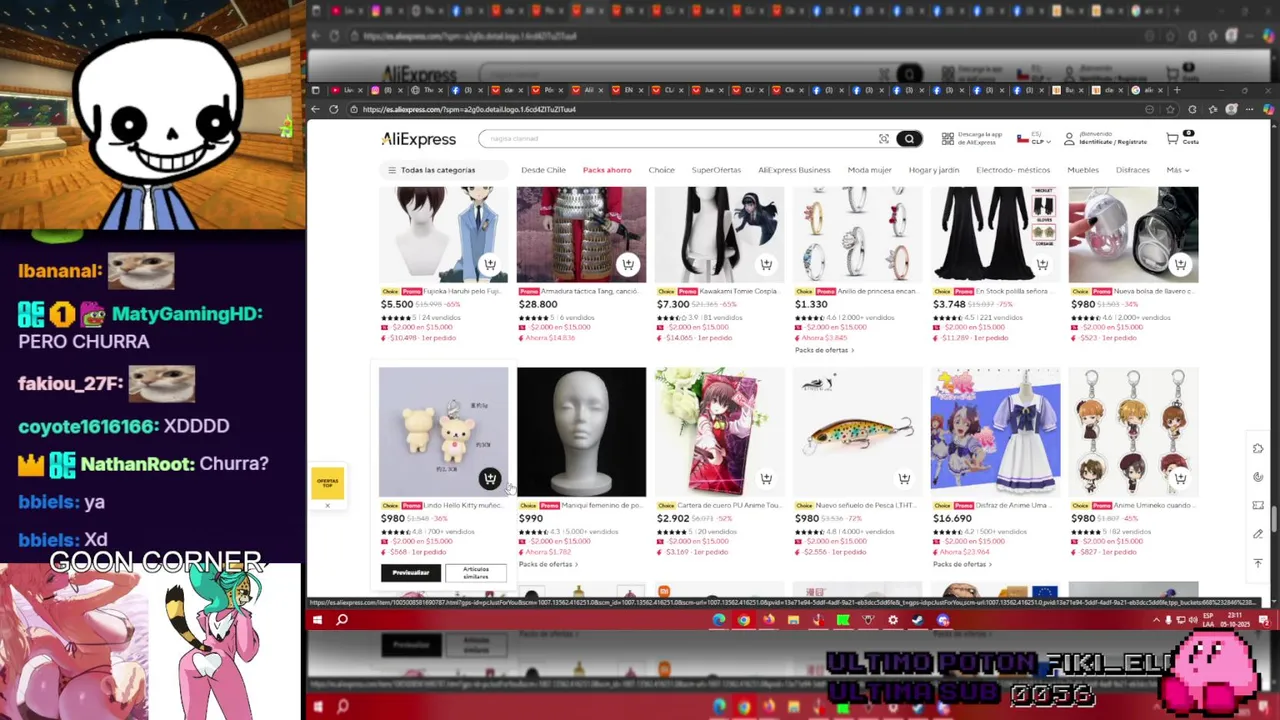Add Armadura táctica Tang to cart
Screen dimensions: 1280x720
[x=627, y=264]
